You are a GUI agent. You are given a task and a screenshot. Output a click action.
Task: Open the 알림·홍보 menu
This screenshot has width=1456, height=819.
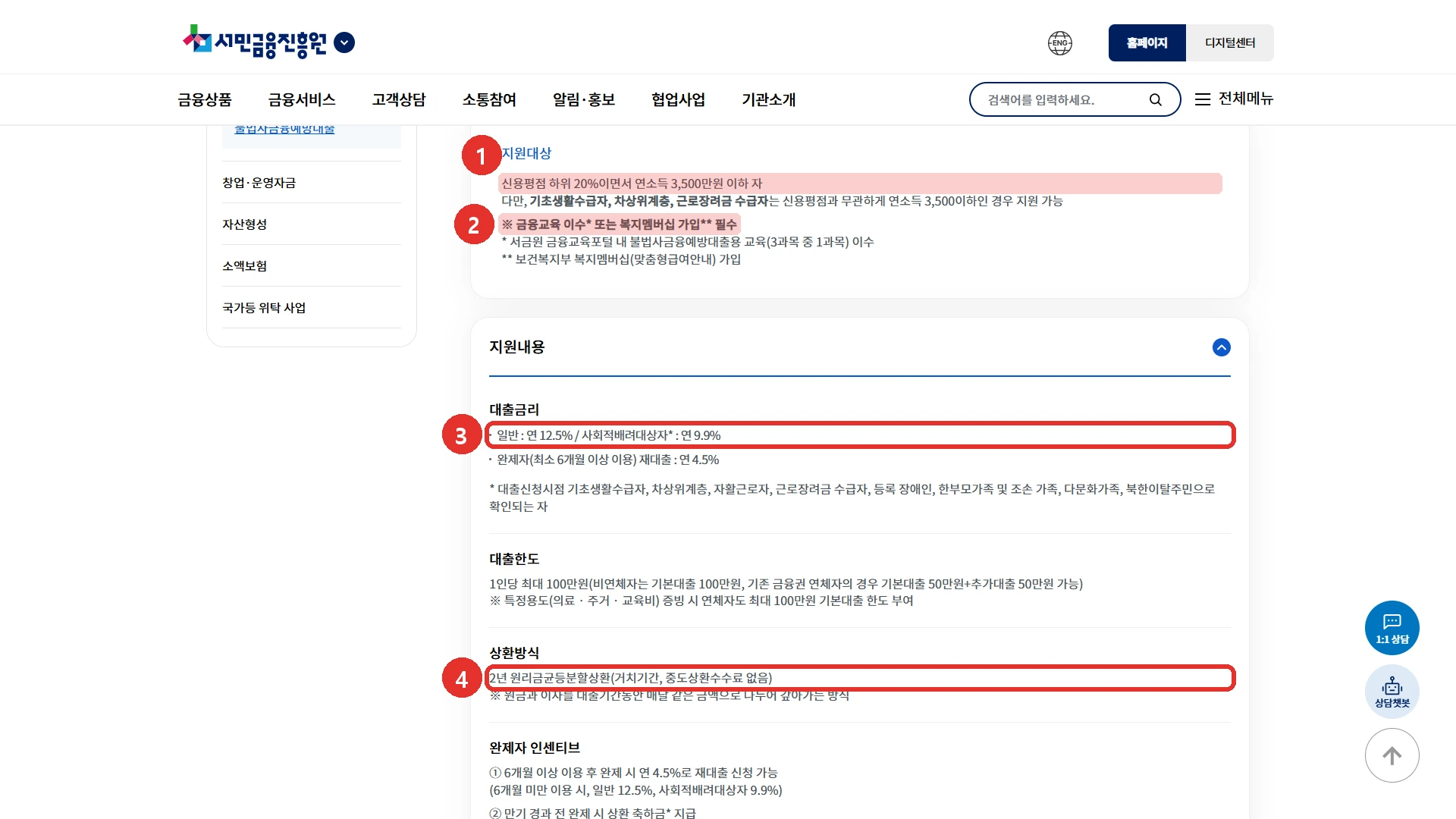click(x=584, y=99)
